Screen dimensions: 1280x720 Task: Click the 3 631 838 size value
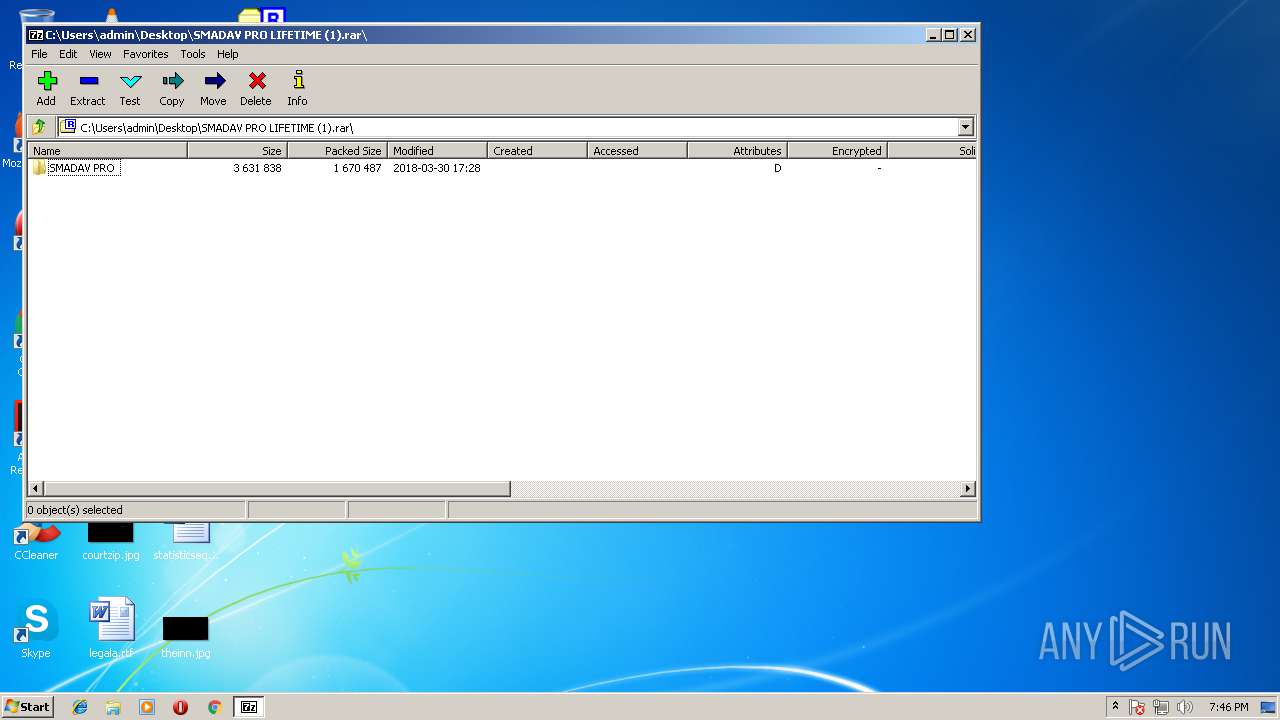(257, 168)
